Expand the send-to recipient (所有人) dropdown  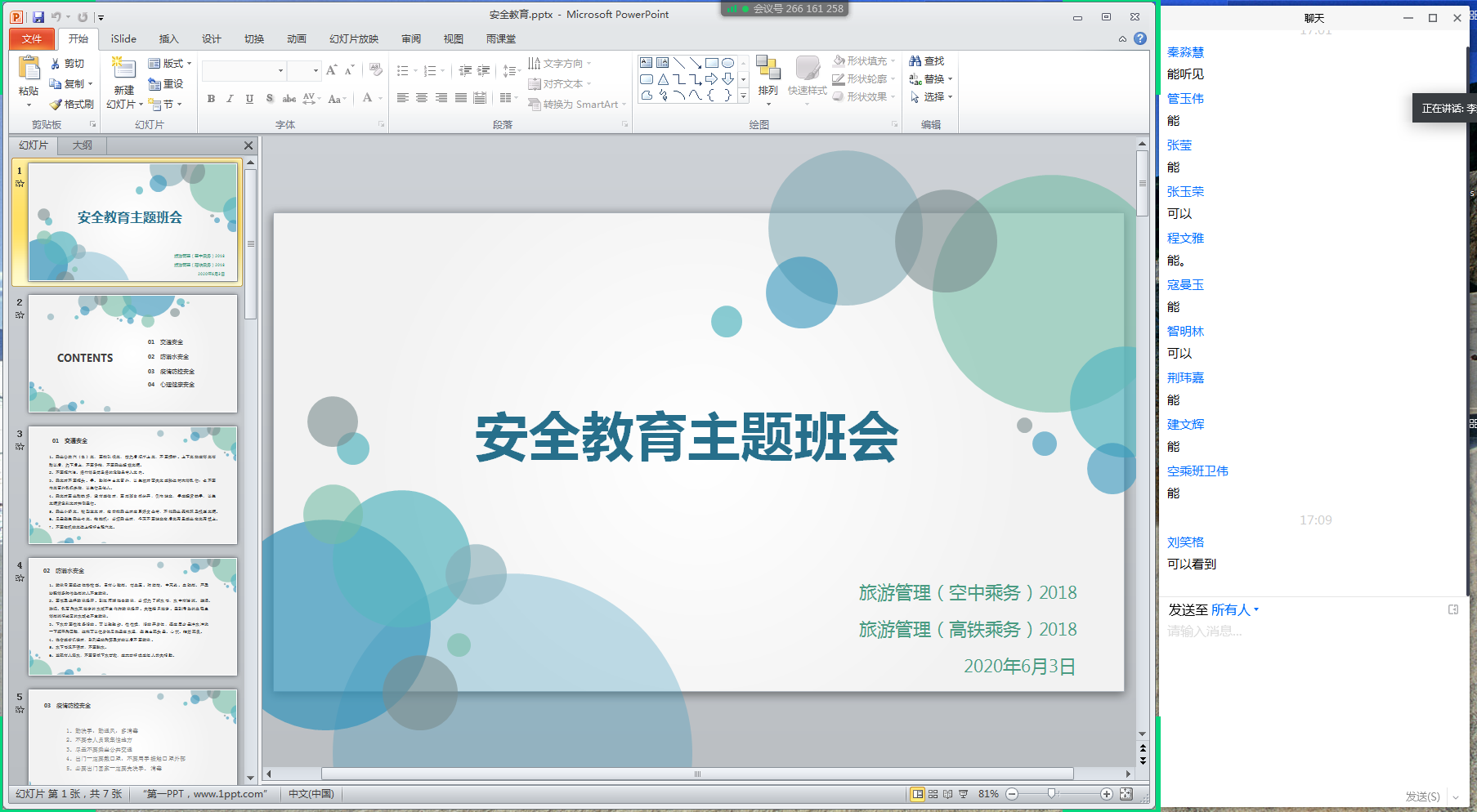coord(1256,609)
